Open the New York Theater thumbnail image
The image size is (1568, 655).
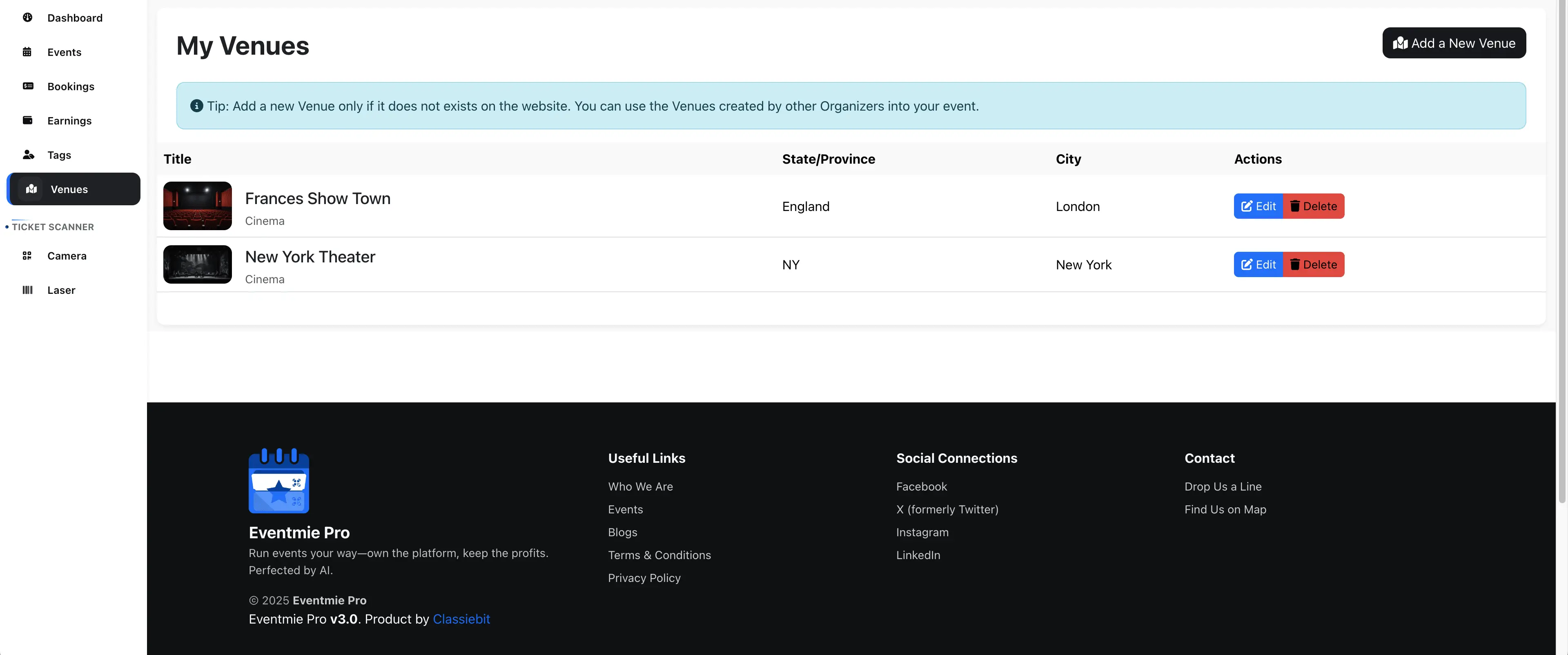pos(197,264)
